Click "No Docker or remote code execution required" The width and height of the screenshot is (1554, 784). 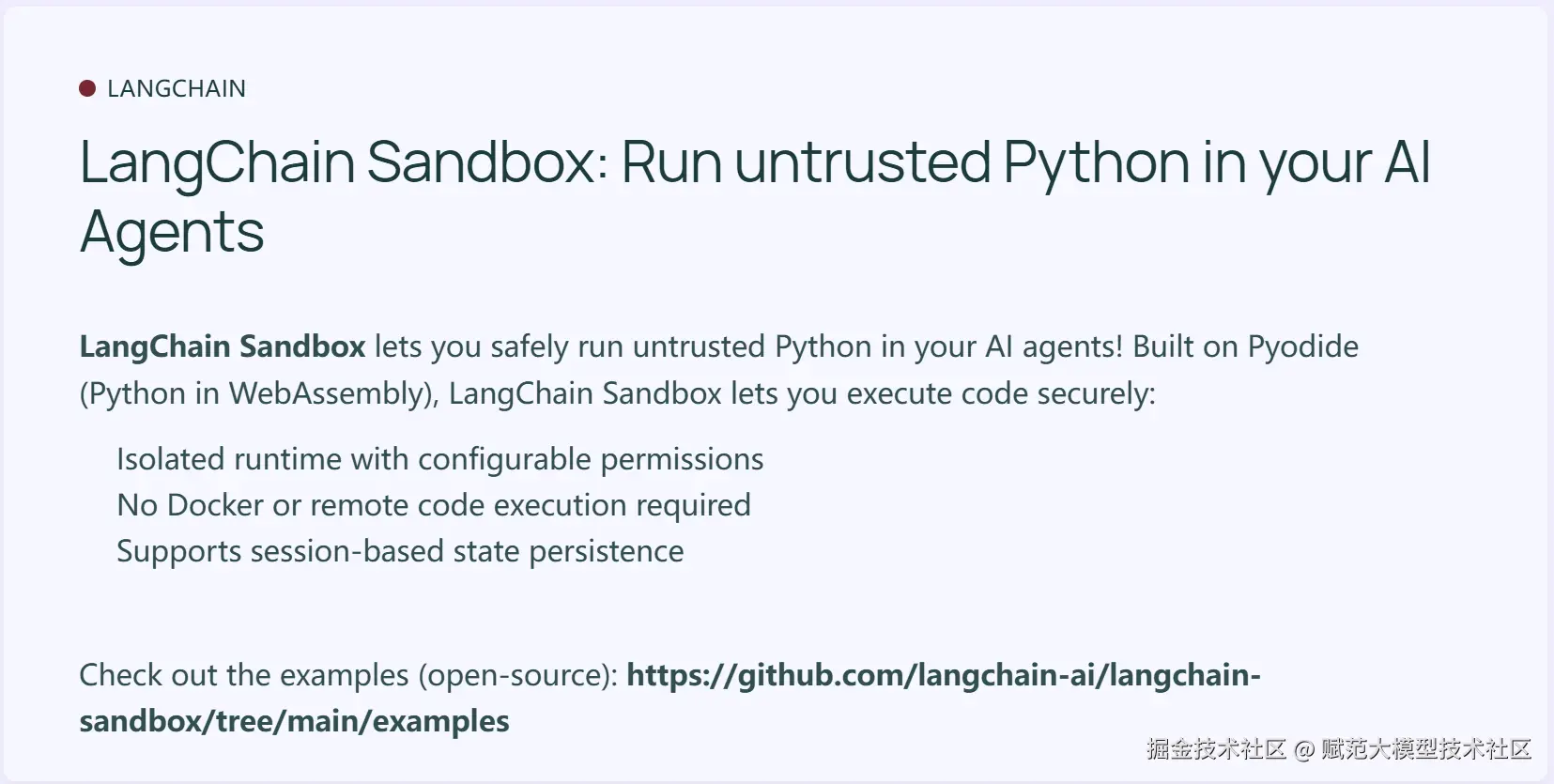(x=433, y=505)
